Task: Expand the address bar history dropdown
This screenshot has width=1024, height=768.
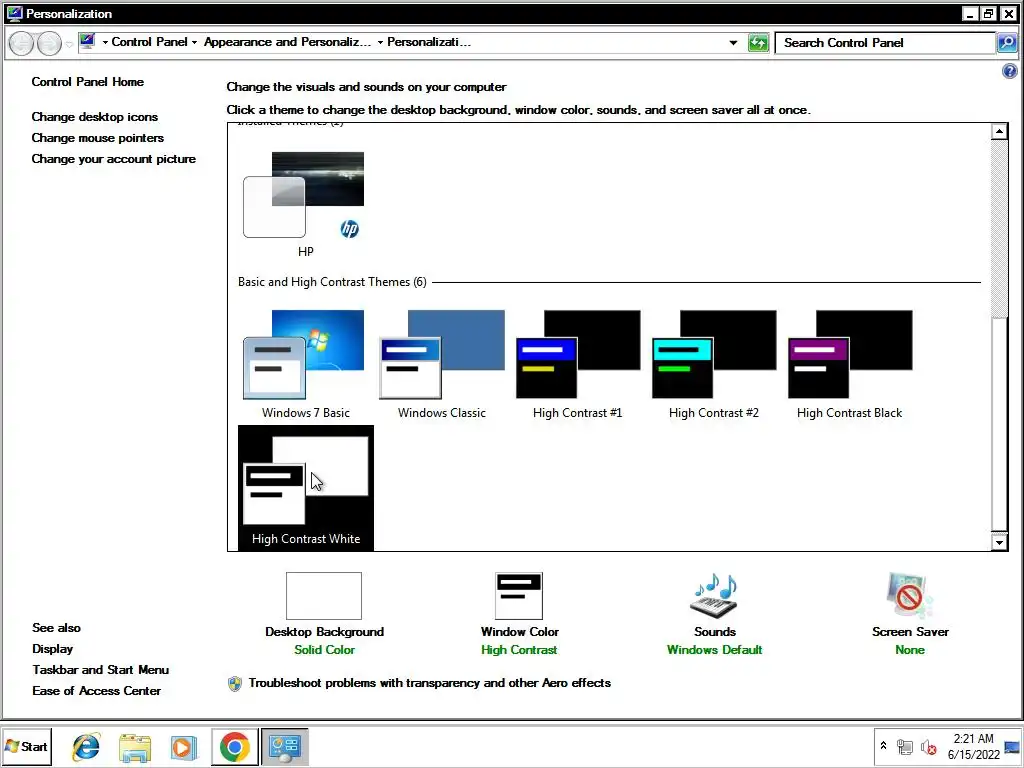Action: (x=733, y=43)
